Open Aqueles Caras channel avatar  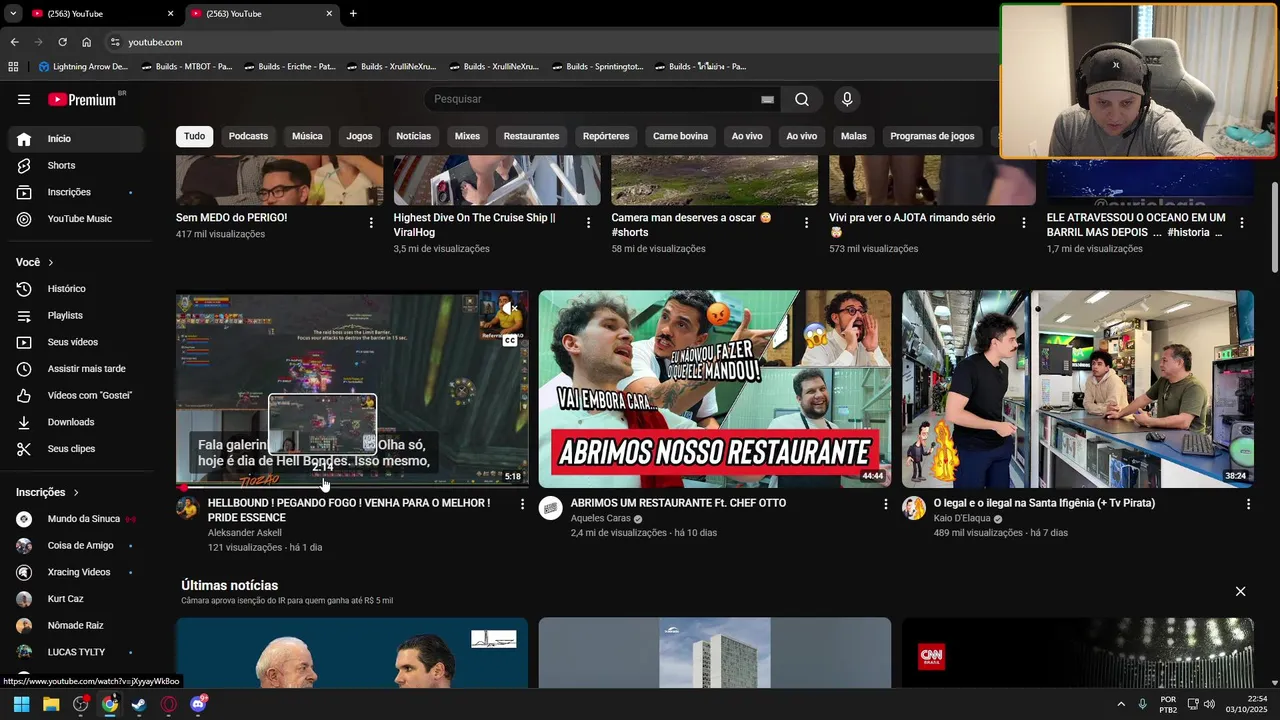(551, 508)
